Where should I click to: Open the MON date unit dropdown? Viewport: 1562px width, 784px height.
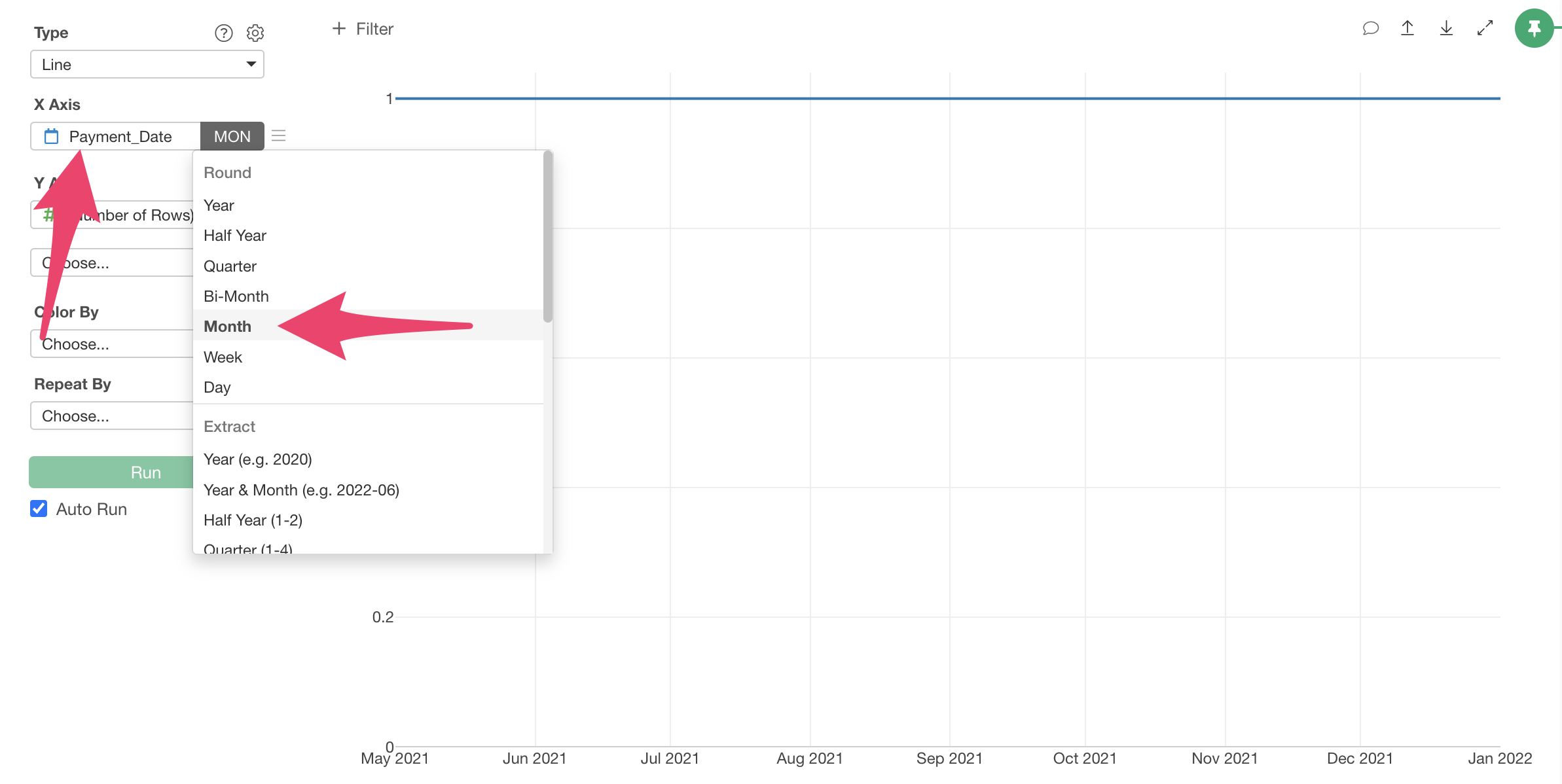[x=232, y=136]
